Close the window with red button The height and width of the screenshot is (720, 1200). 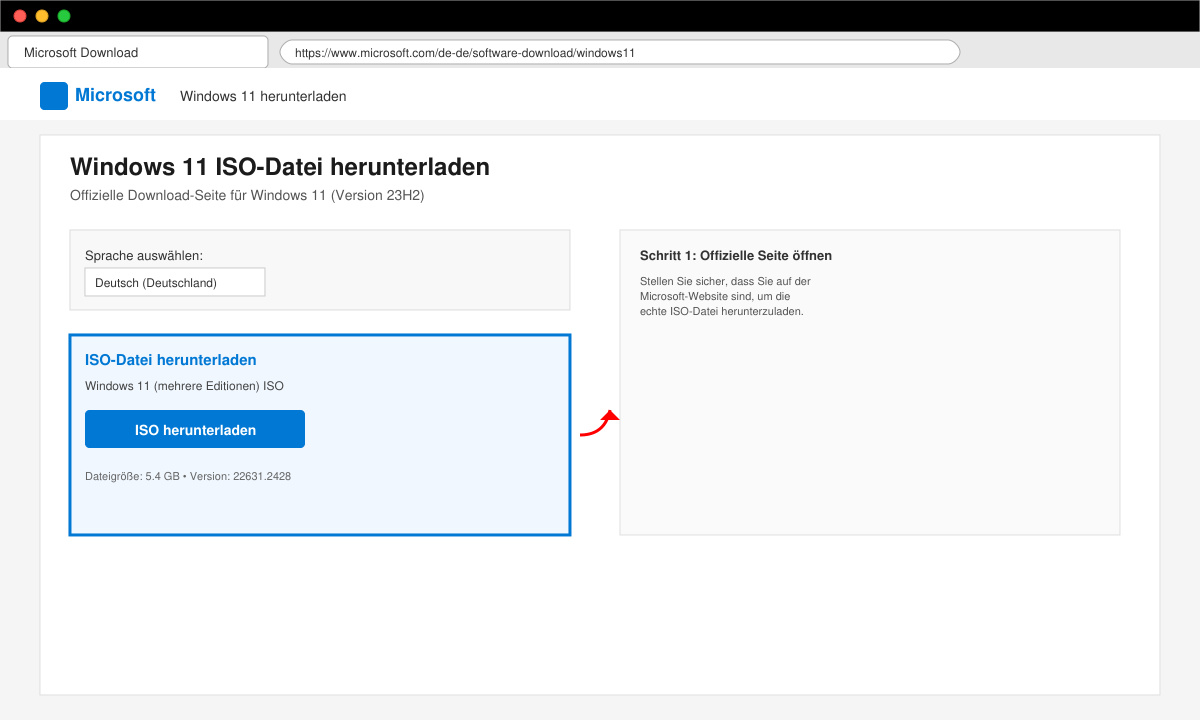(20, 16)
